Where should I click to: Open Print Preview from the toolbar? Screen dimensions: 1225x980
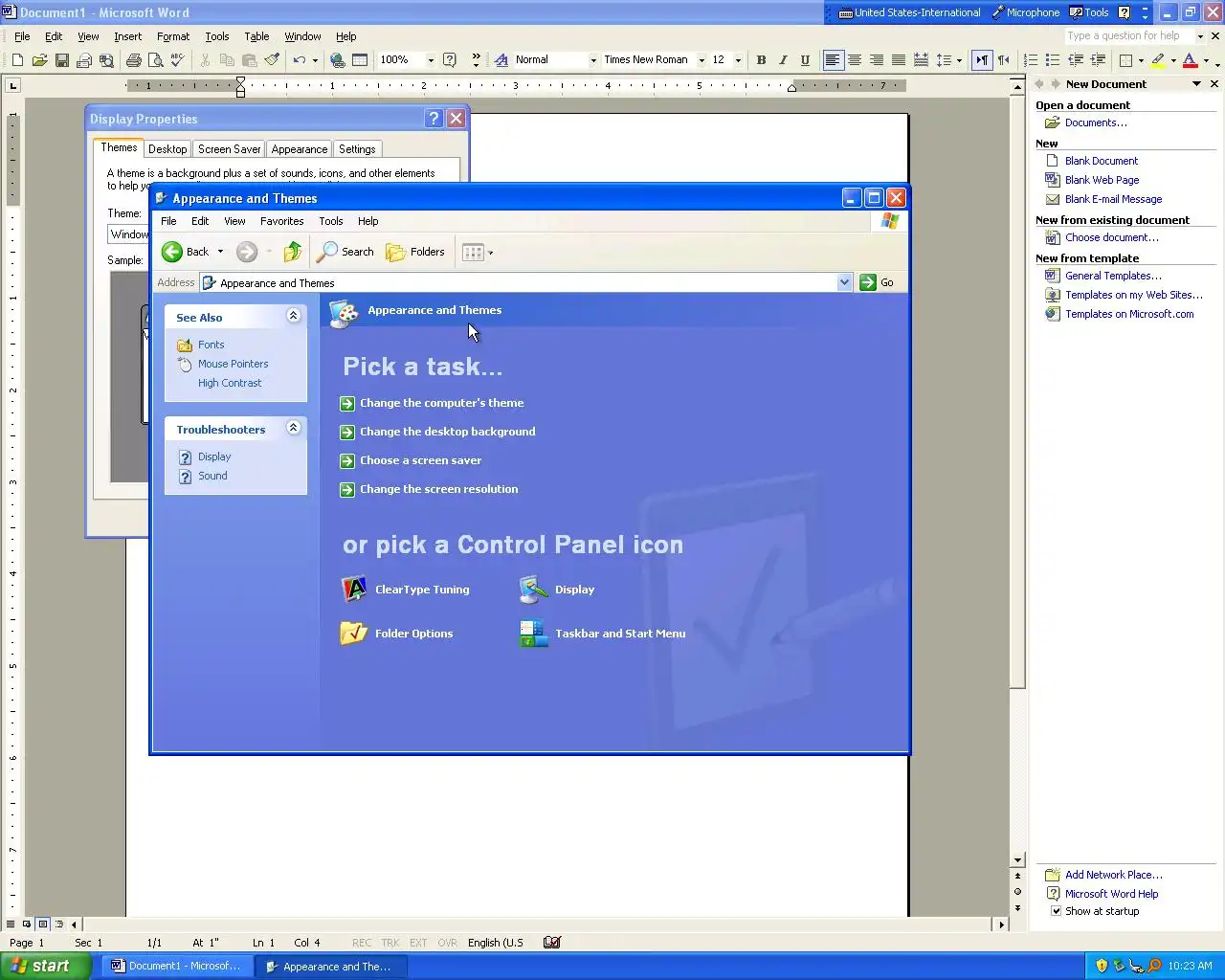[155, 60]
